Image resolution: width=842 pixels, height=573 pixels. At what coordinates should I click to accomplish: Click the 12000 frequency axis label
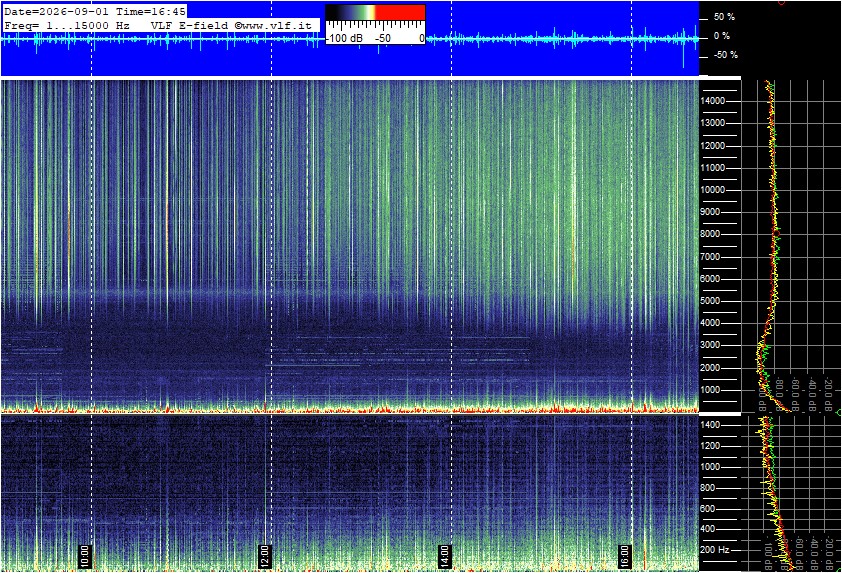pos(713,146)
